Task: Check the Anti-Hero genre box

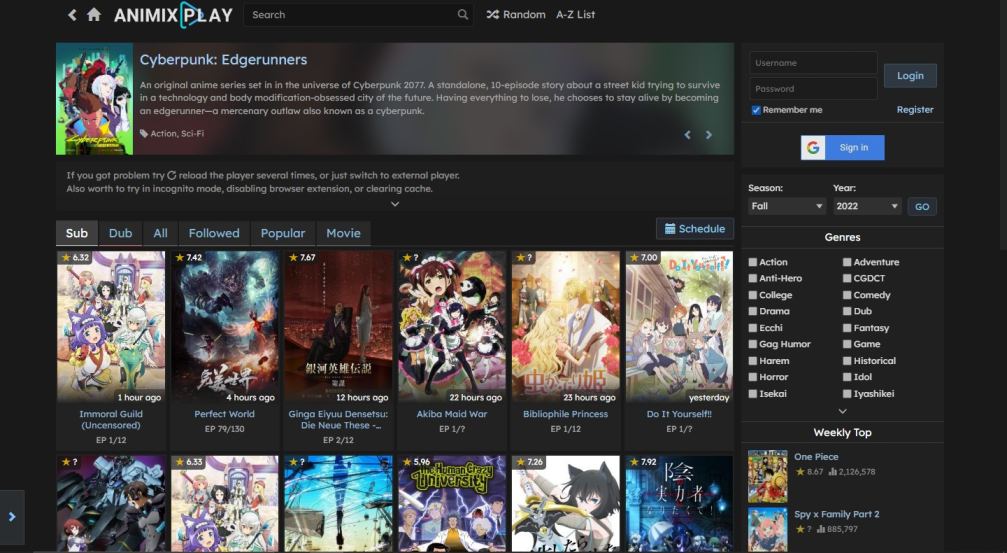Action: point(753,278)
